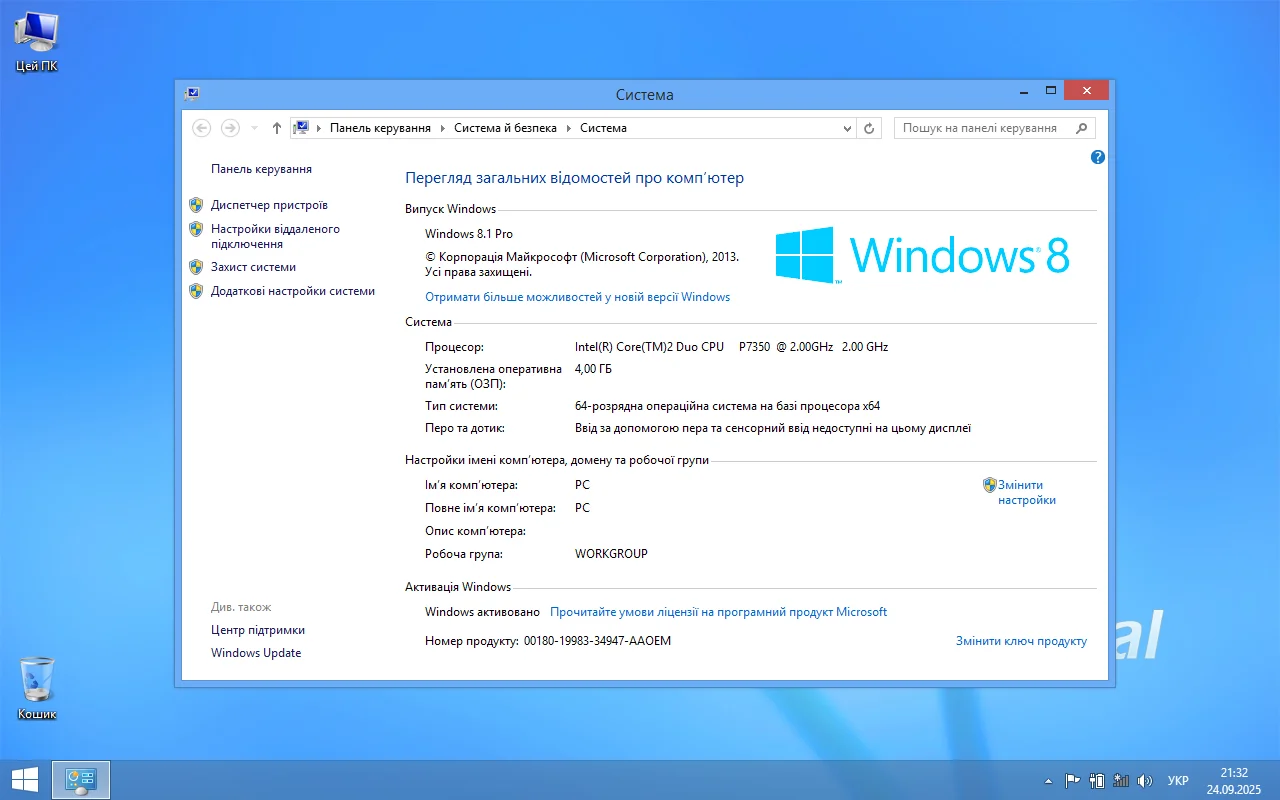Click the blue help question mark icon
Screen dimensions: 1280x800
(x=1098, y=157)
